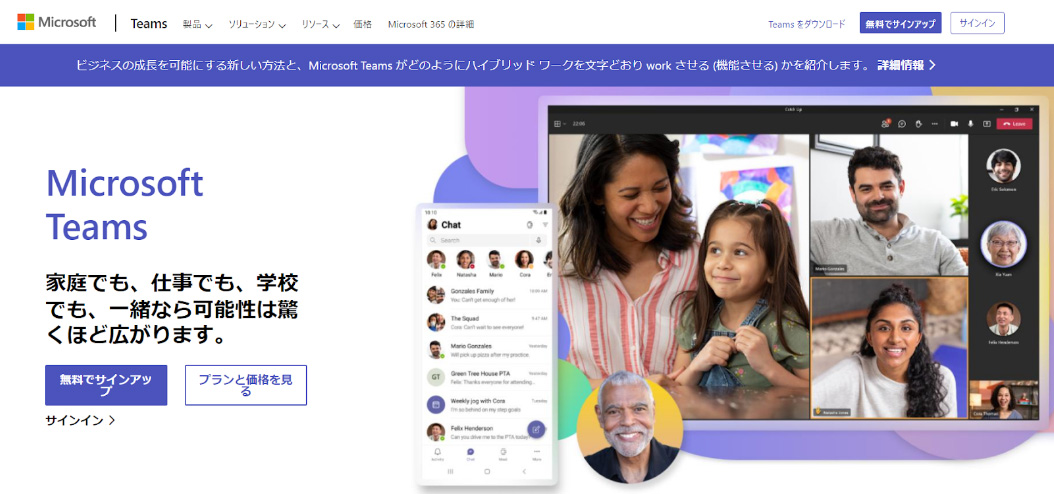The height and width of the screenshot is (494, 1054).
Task: Click the share screen icon beside Leave
Action: pos(987,124)
